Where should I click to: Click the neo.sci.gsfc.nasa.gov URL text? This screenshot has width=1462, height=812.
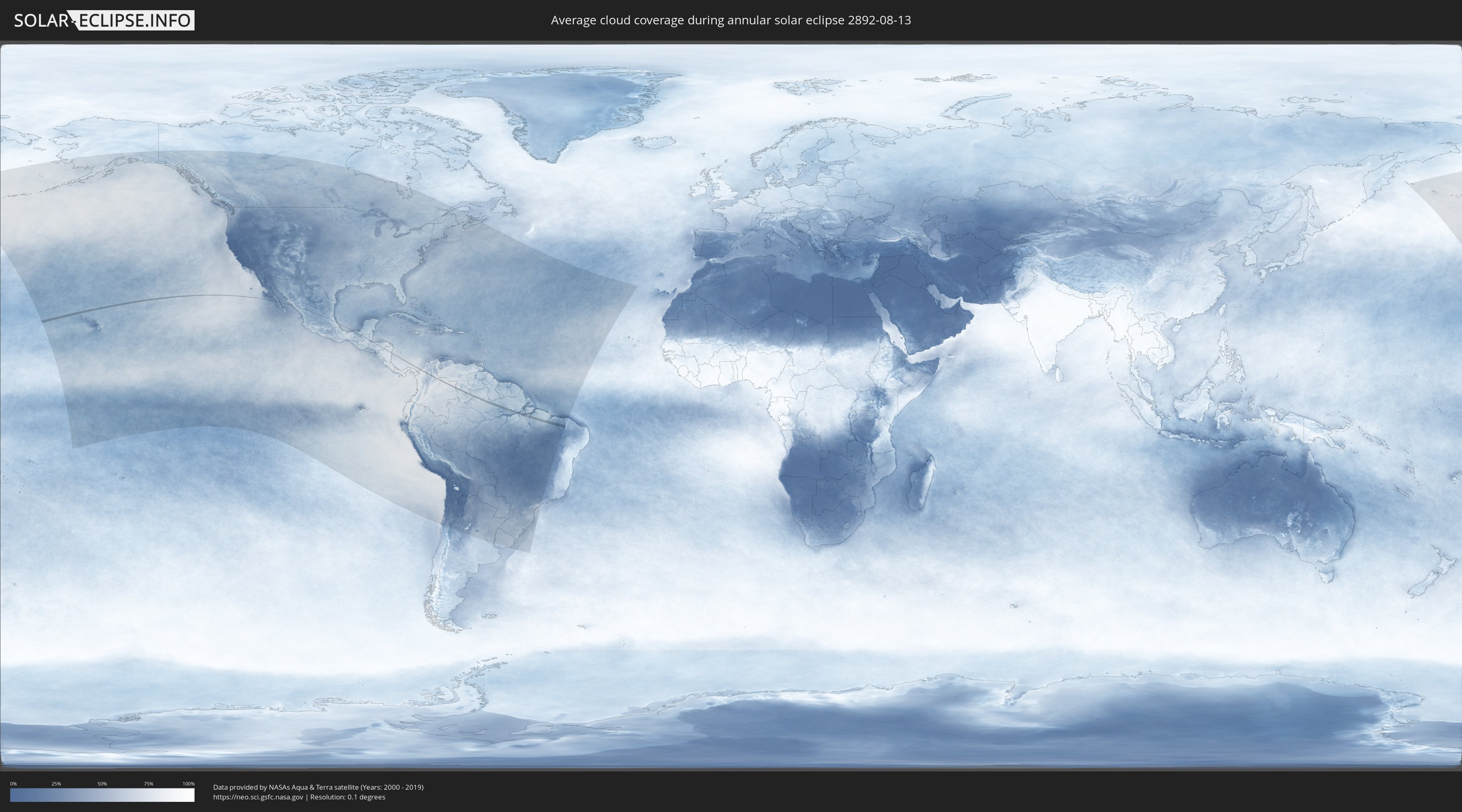[x=257, y=797]
